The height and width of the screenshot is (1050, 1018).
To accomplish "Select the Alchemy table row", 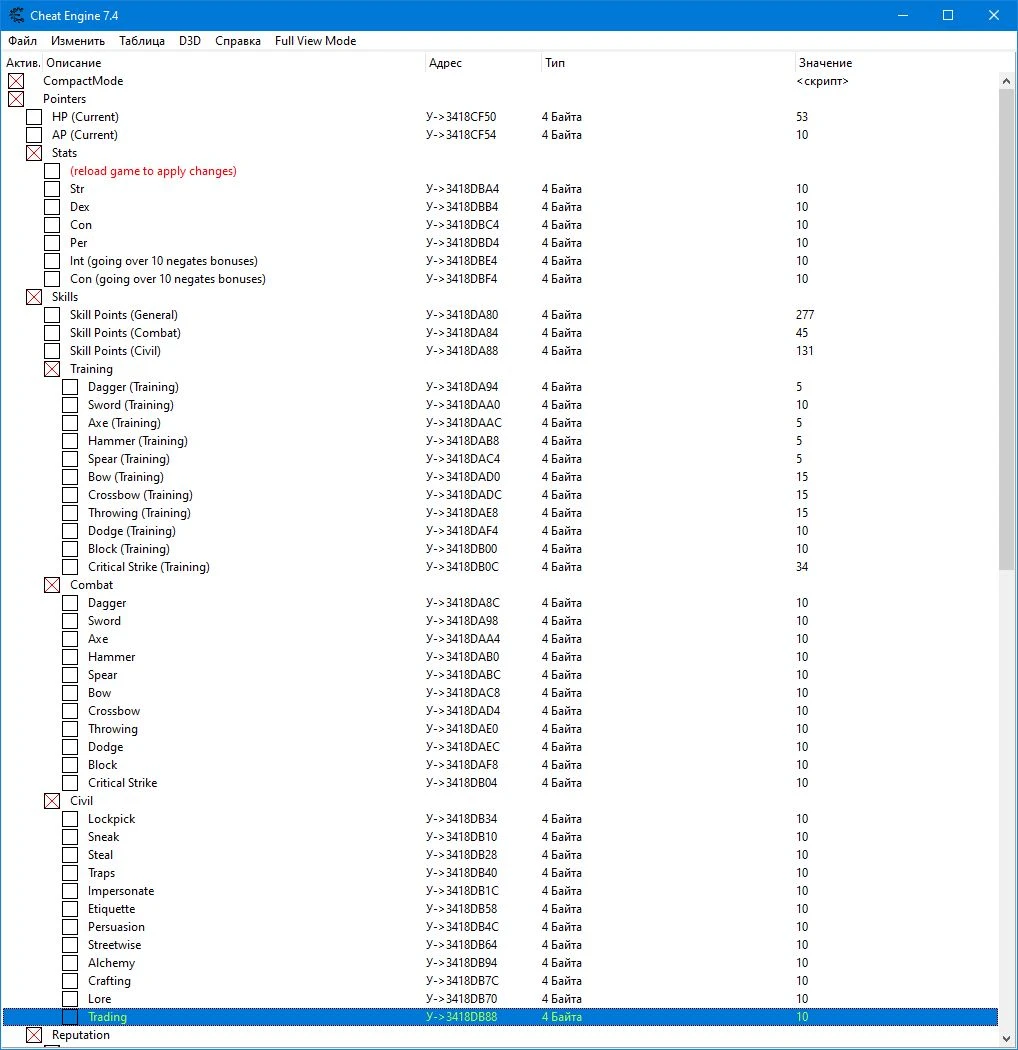I will point(110,963).
